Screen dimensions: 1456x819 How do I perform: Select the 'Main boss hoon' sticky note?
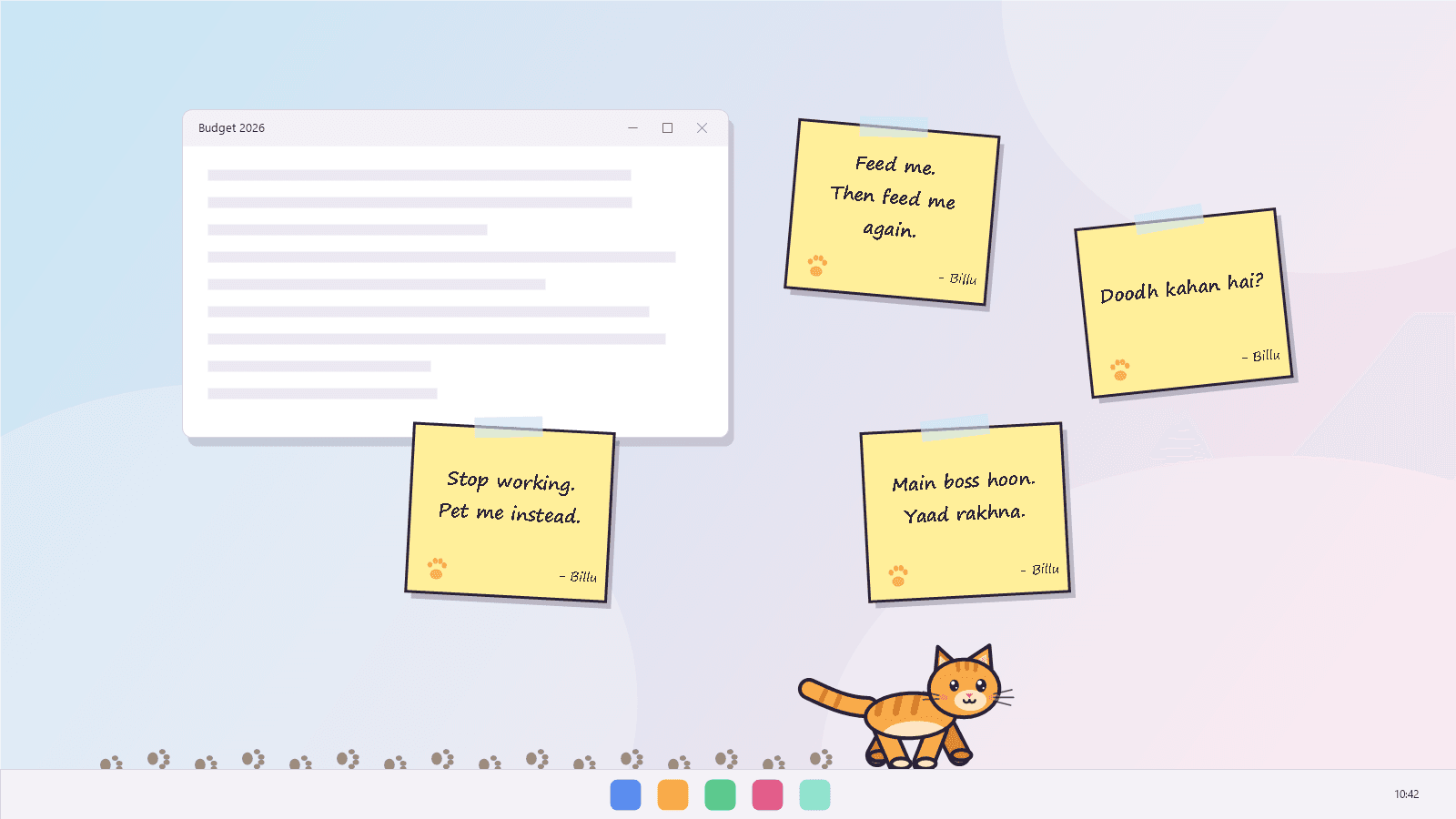point(965,512)
